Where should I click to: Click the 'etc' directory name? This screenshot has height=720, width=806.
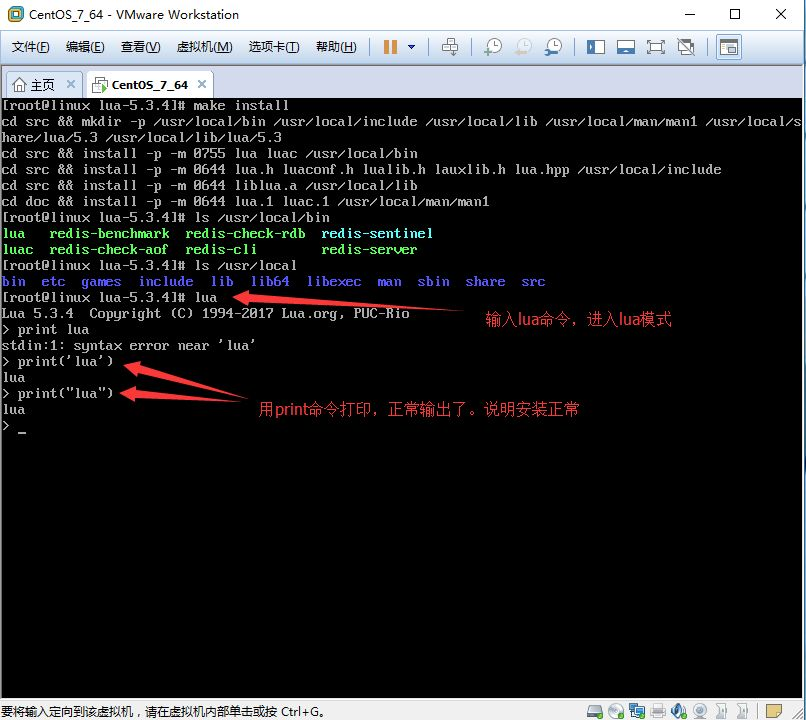tap(53, 281)
